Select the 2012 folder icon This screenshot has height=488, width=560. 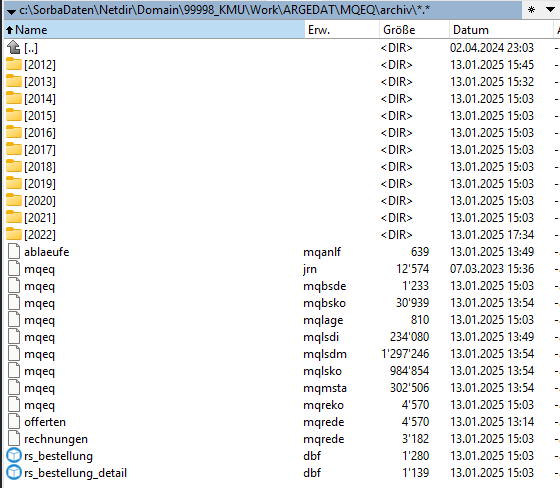(14, 64)
